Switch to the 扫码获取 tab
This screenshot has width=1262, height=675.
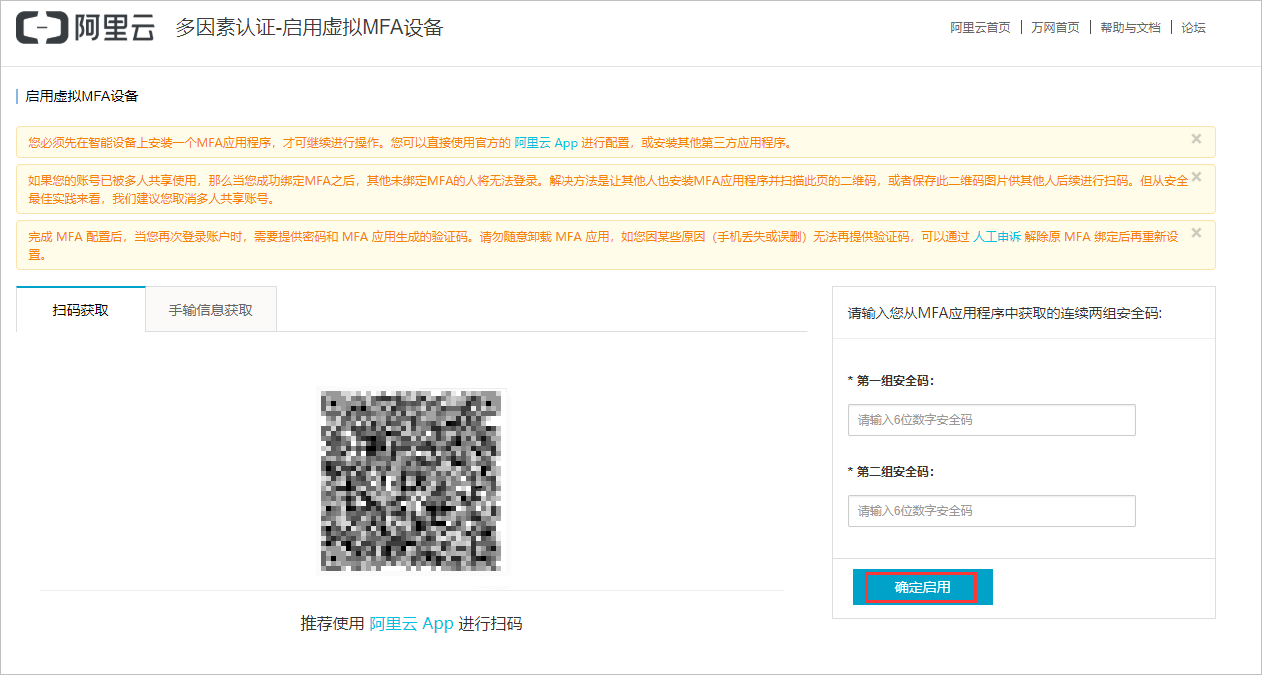click(81, 310)
